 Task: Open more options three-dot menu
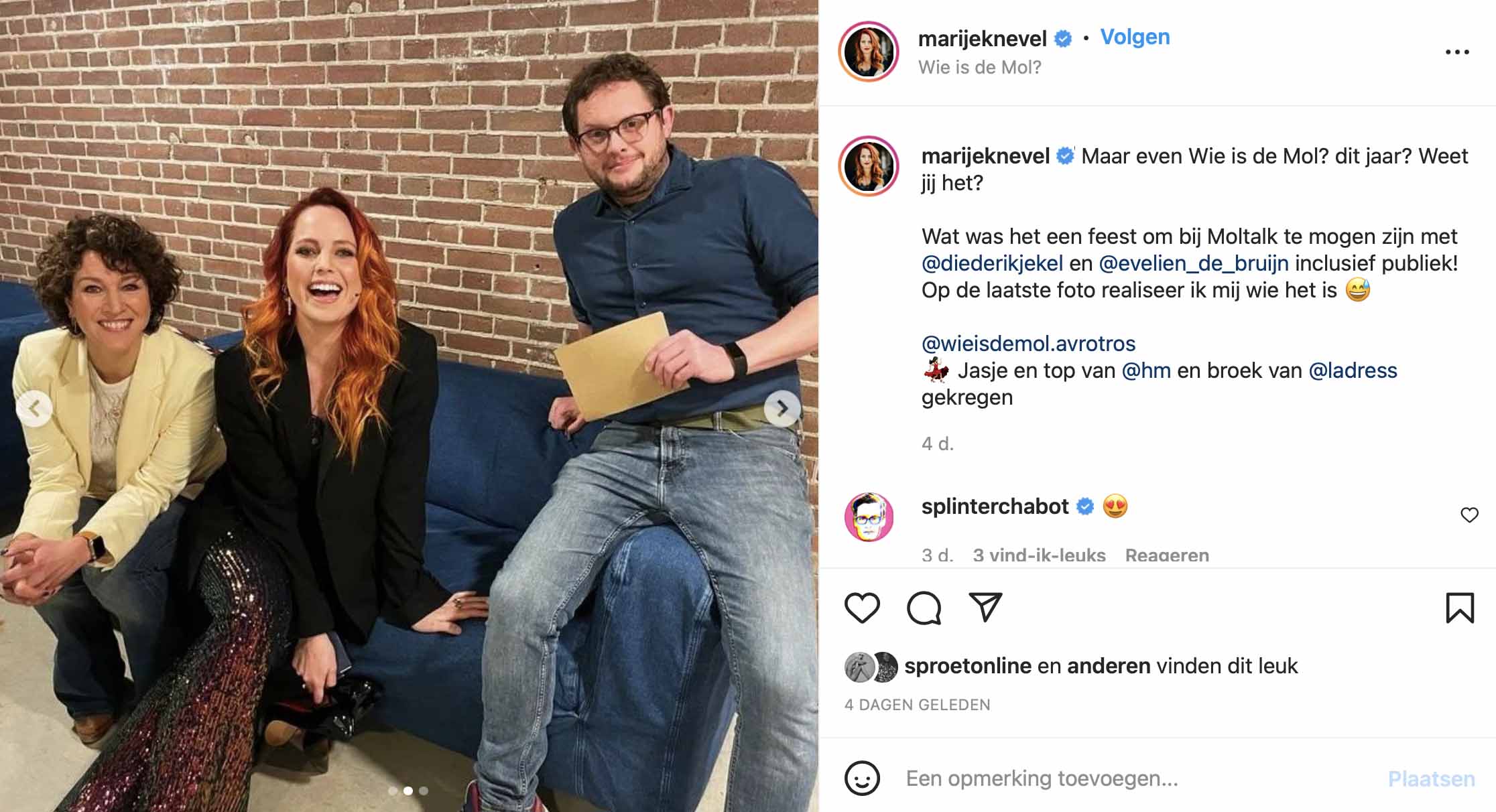coord(1457,52)
